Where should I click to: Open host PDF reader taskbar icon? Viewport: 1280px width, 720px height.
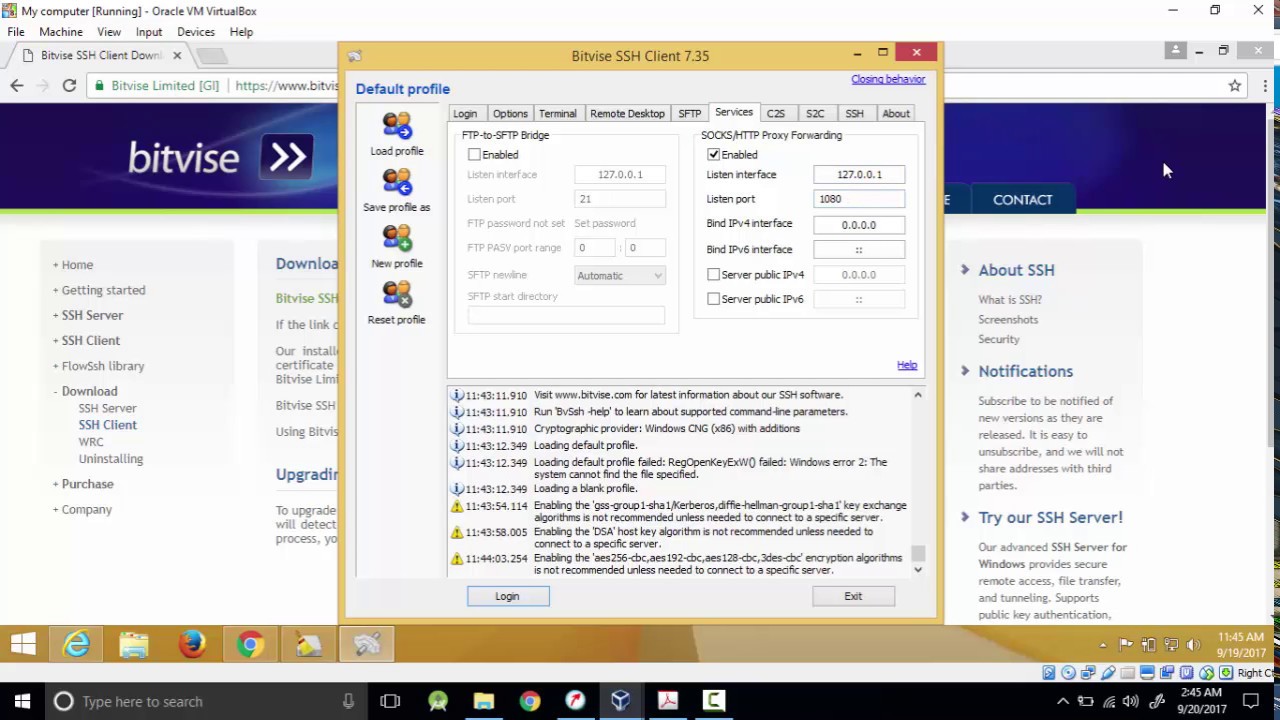667,701
